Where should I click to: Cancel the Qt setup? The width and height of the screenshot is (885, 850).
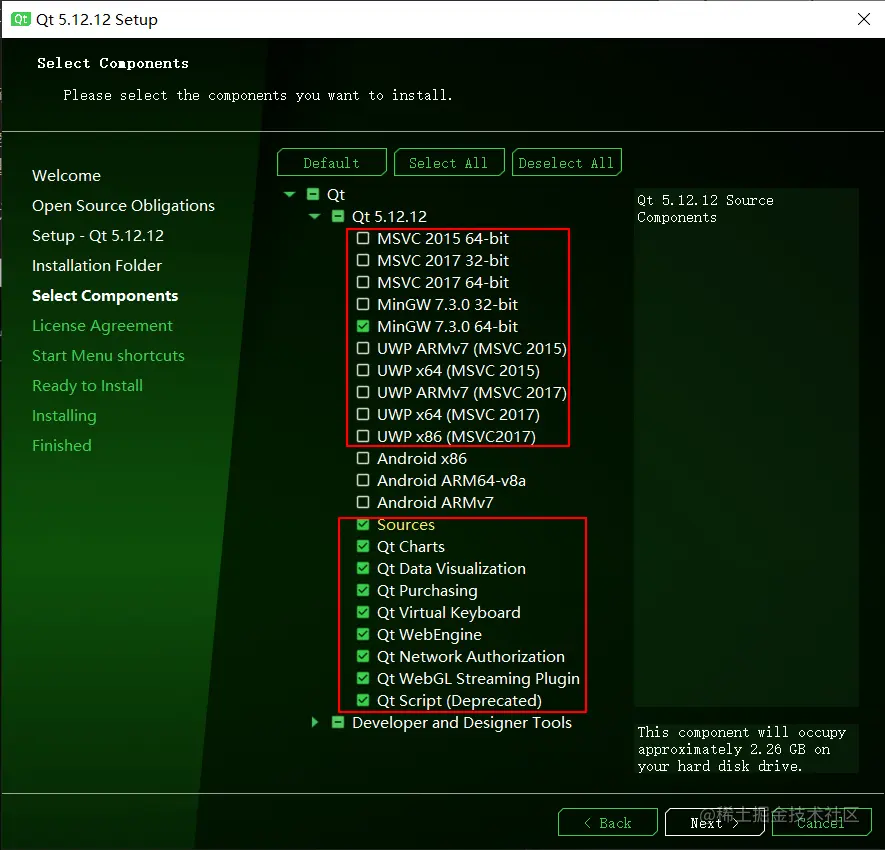click(x=821, y=822)
